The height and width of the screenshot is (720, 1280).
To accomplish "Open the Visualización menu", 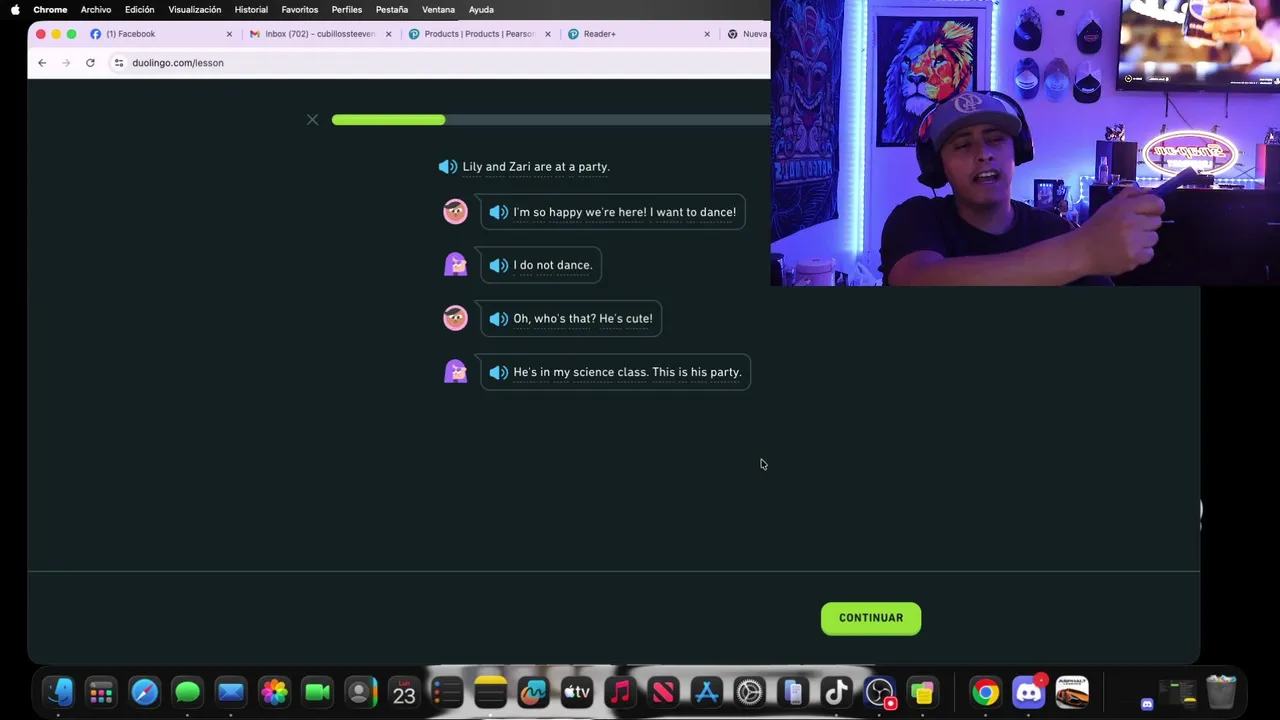I will point(195,10).
